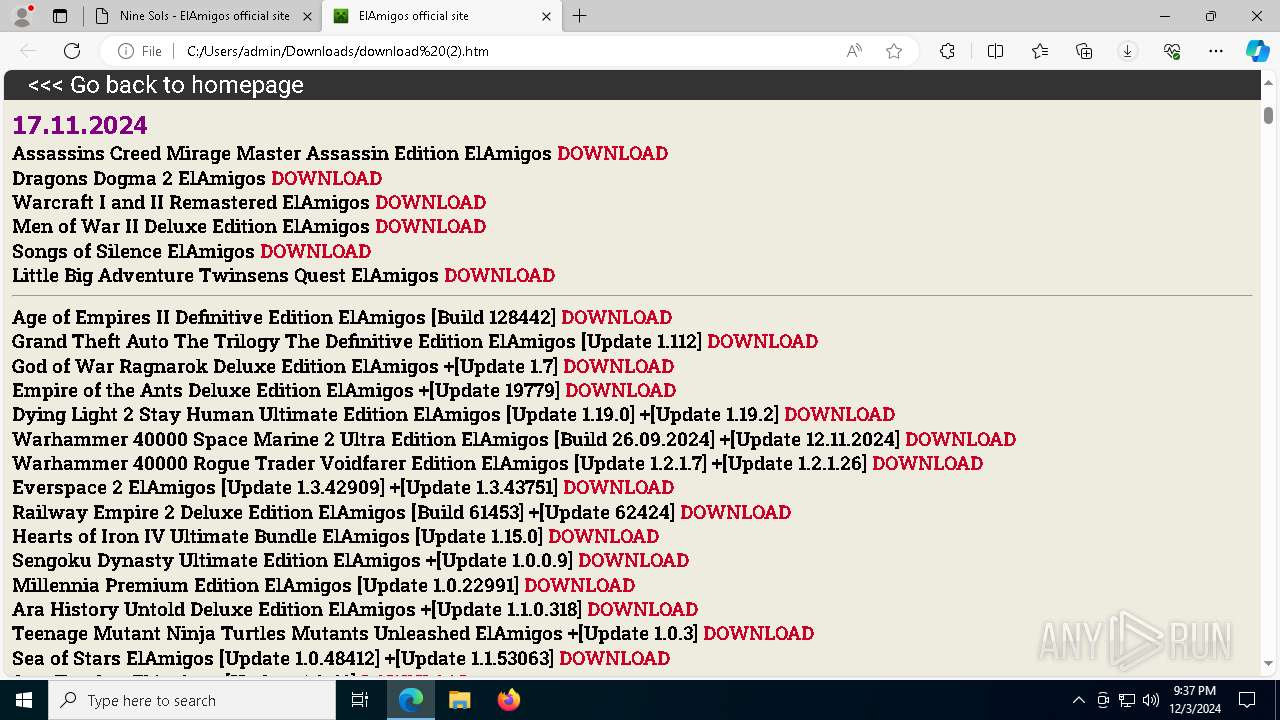Click the page scrollbar thumb
Viewport: 1280px width, 720px height.
[x=1268, y=115]
